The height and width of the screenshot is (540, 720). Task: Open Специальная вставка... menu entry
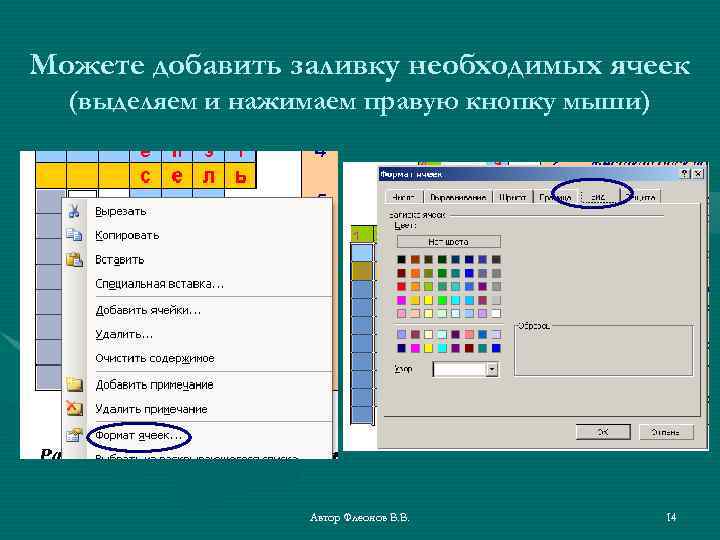point(159,284)
